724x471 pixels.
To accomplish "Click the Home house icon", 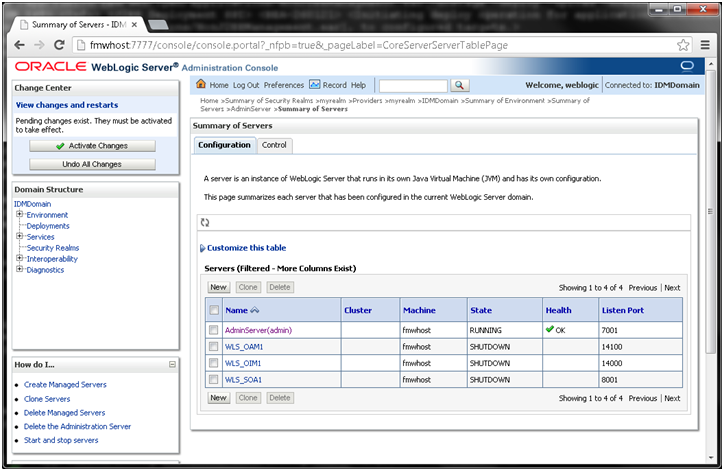I will point(201,84).
